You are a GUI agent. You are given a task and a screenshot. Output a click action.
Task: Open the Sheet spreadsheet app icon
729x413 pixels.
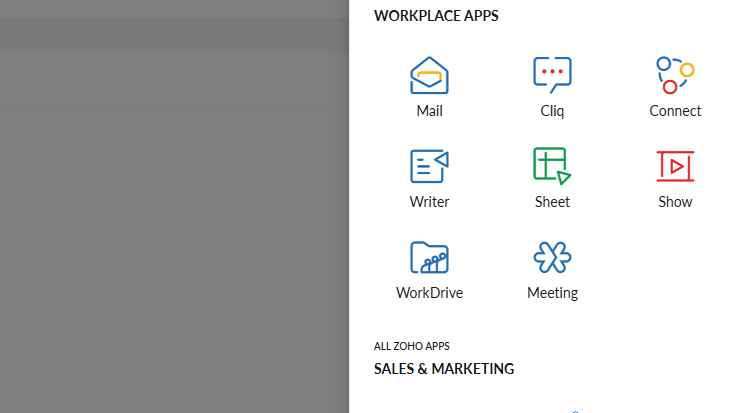552,166
